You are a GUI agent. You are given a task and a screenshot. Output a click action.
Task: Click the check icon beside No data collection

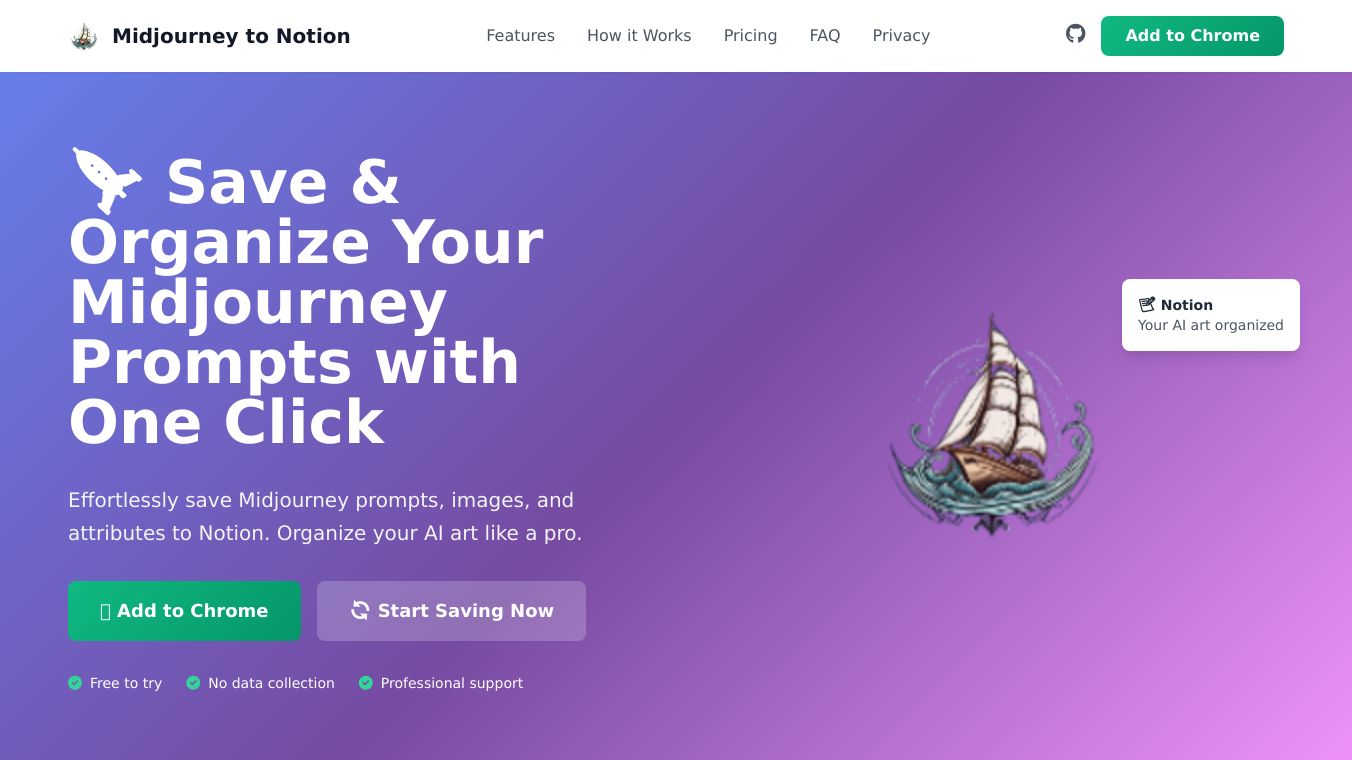(193, 683)
